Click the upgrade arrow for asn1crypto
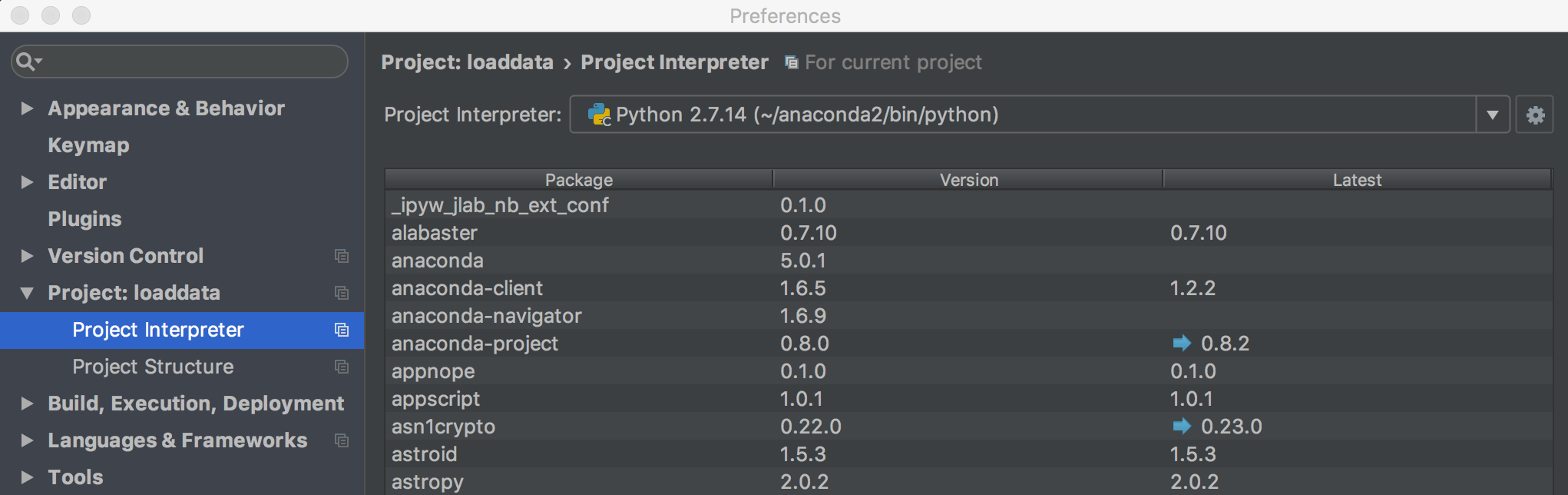1568x495 pixels. click(x=1182, y=426)
